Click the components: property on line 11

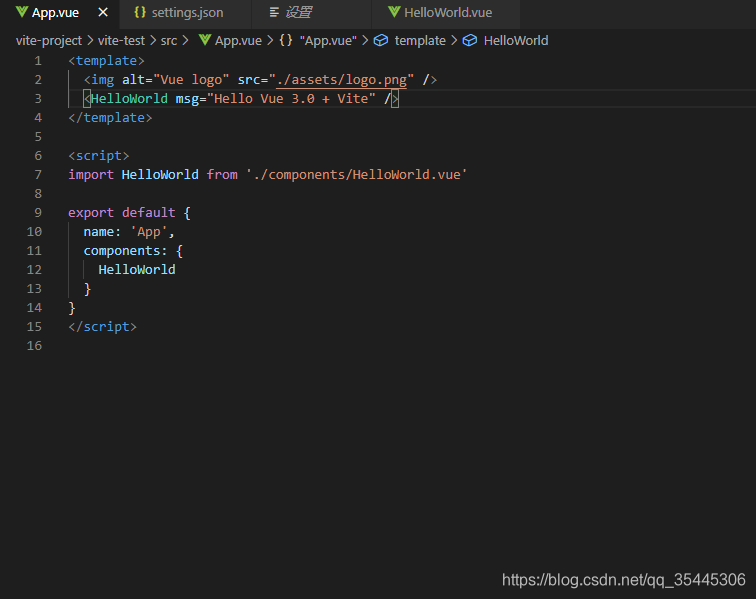[x=125, y=251]
